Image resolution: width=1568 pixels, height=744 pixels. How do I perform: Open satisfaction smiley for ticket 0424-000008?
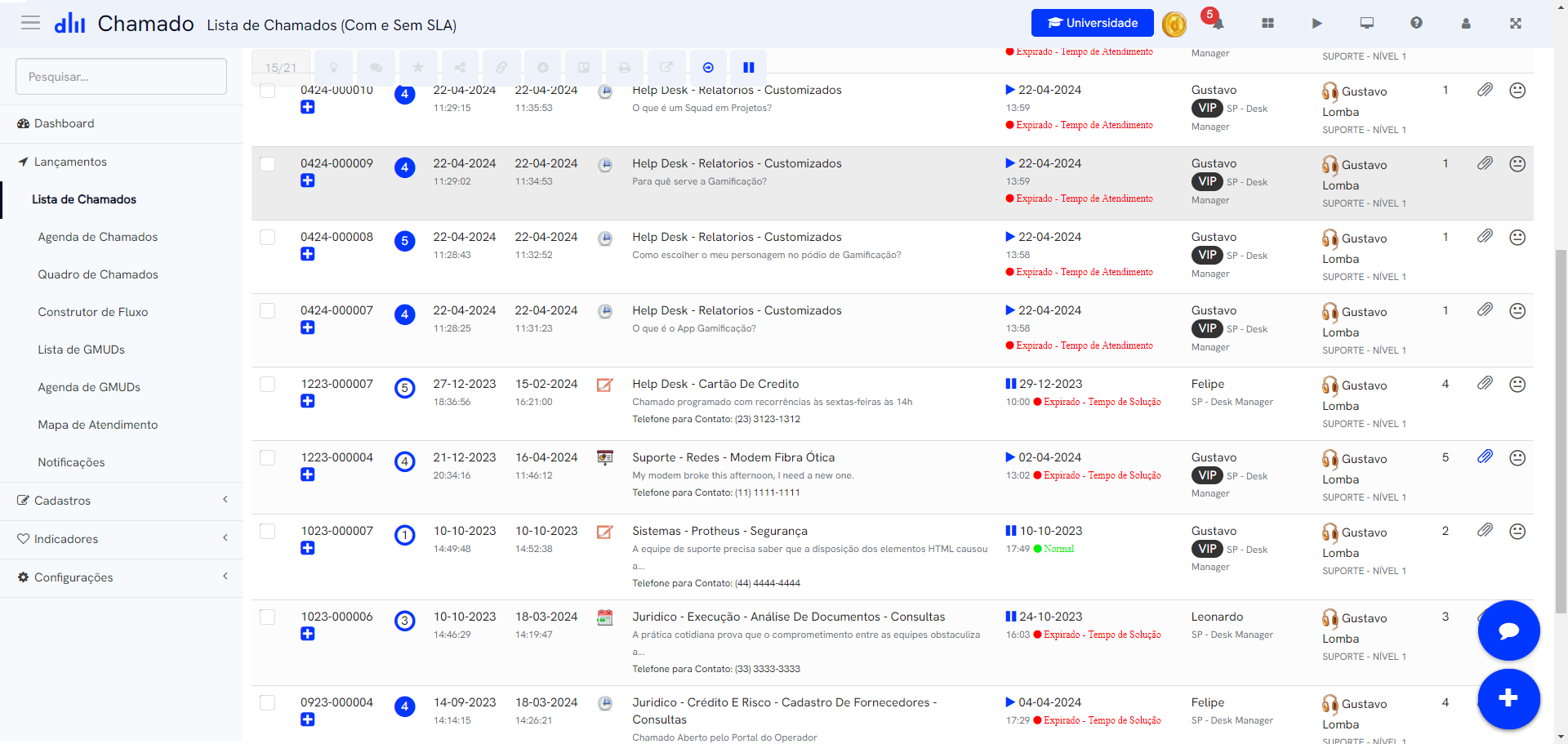[1517, 238]
